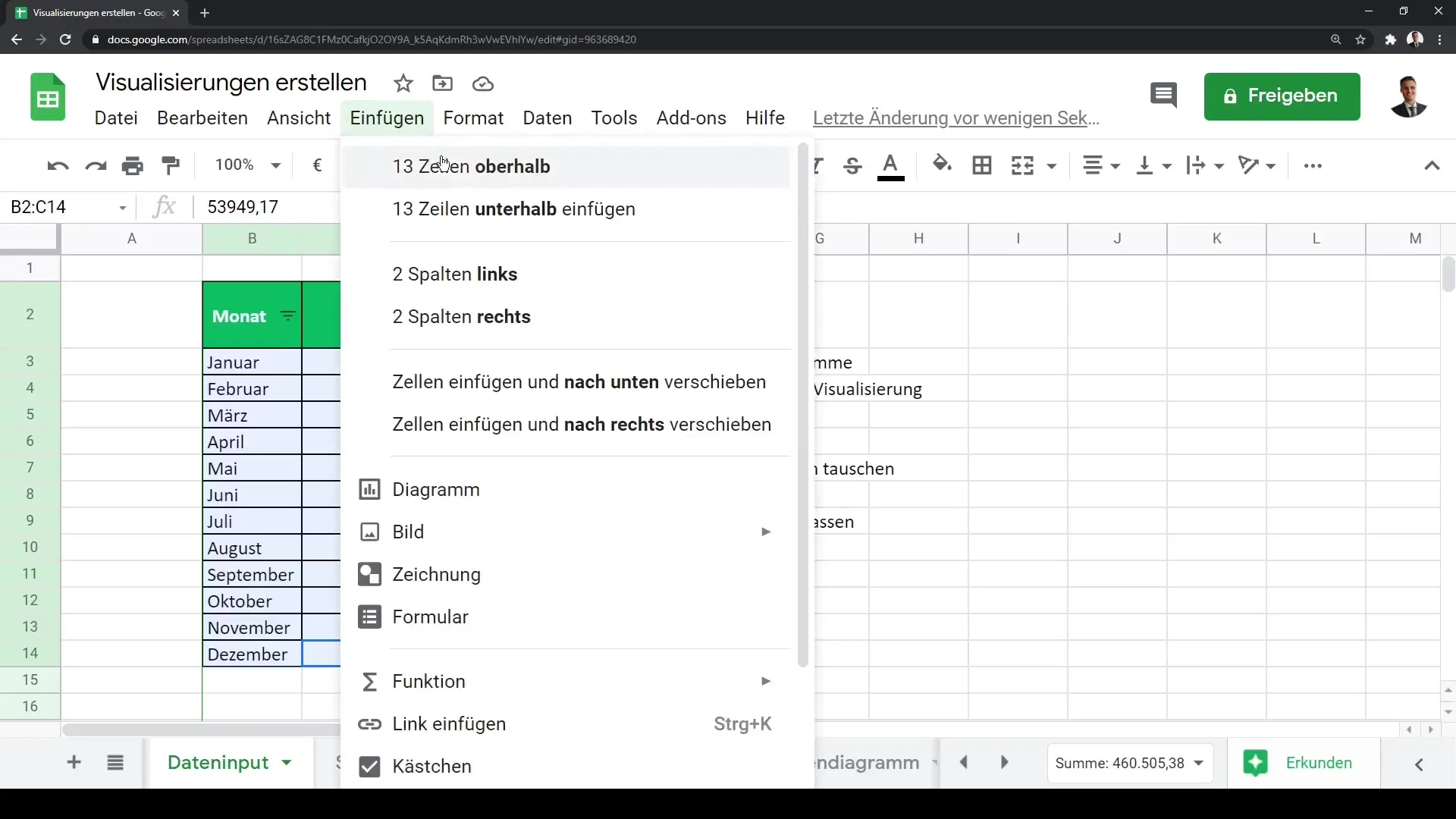Viewport: 1456px width, 819px height.
Task: Insert a Zeichnung drawing
Action: pyautogui.click(x=566, y=575)
